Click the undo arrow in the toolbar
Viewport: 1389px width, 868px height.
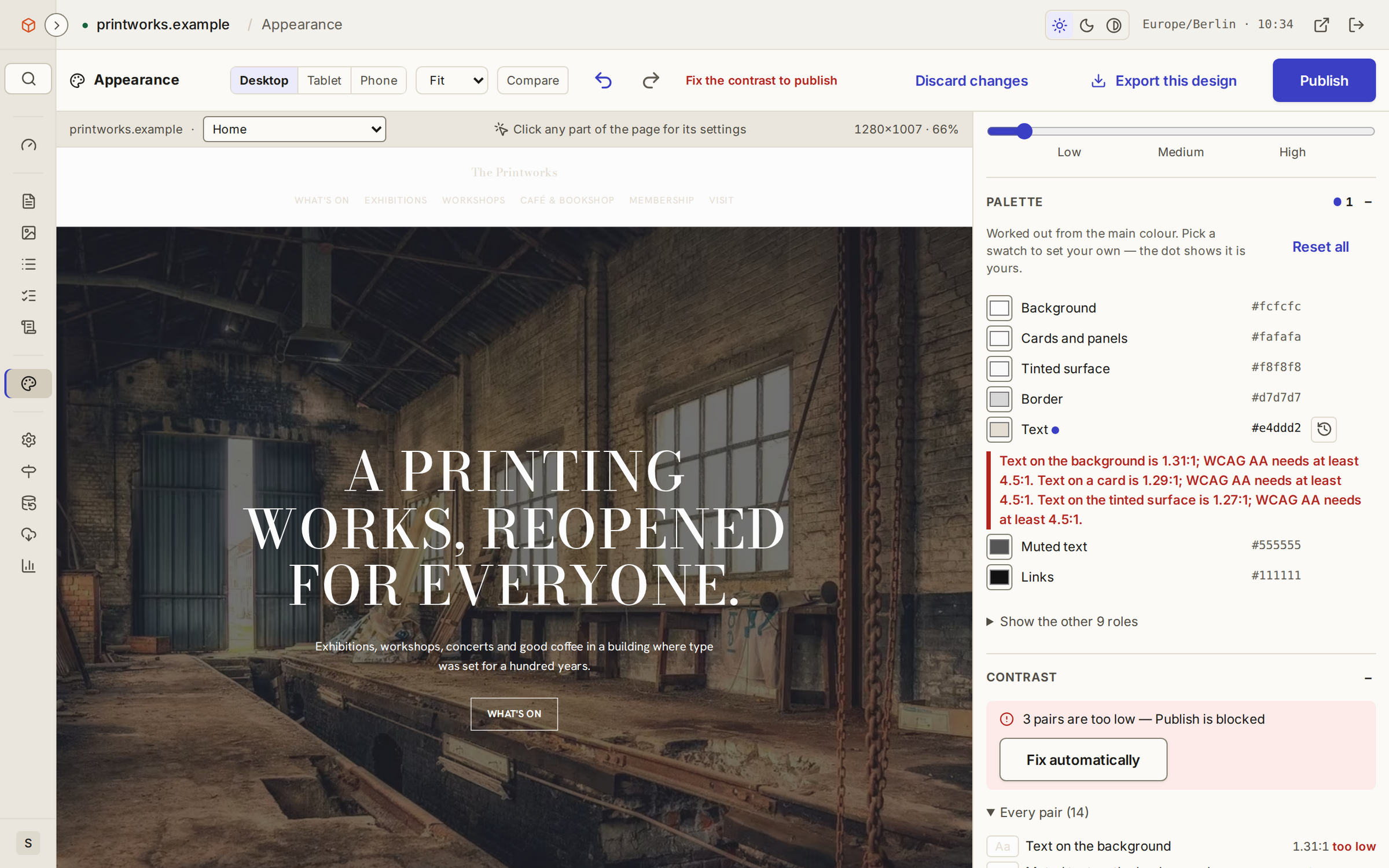pos(603,80)
